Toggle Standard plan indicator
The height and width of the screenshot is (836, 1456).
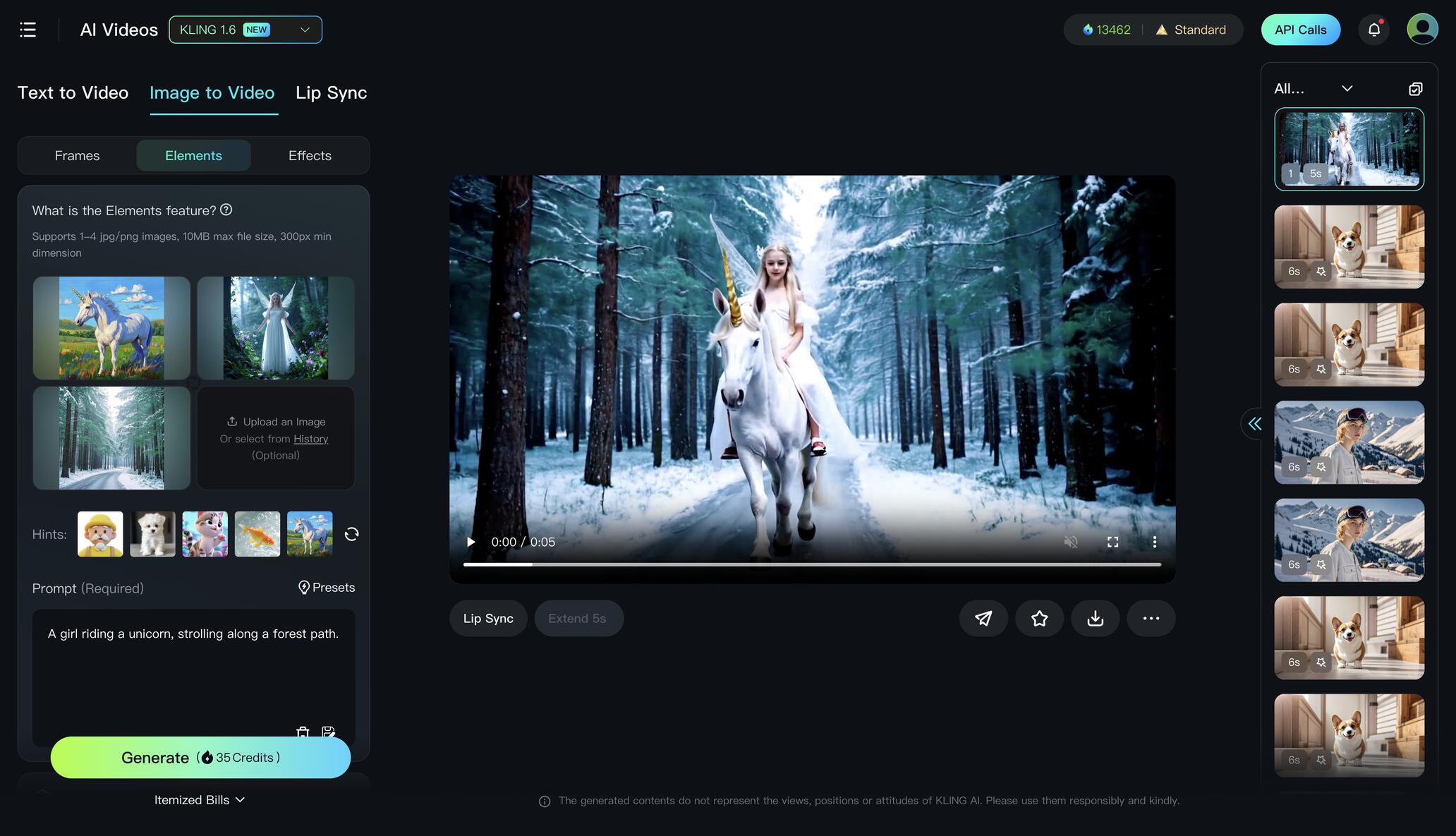coord(1191,29)
